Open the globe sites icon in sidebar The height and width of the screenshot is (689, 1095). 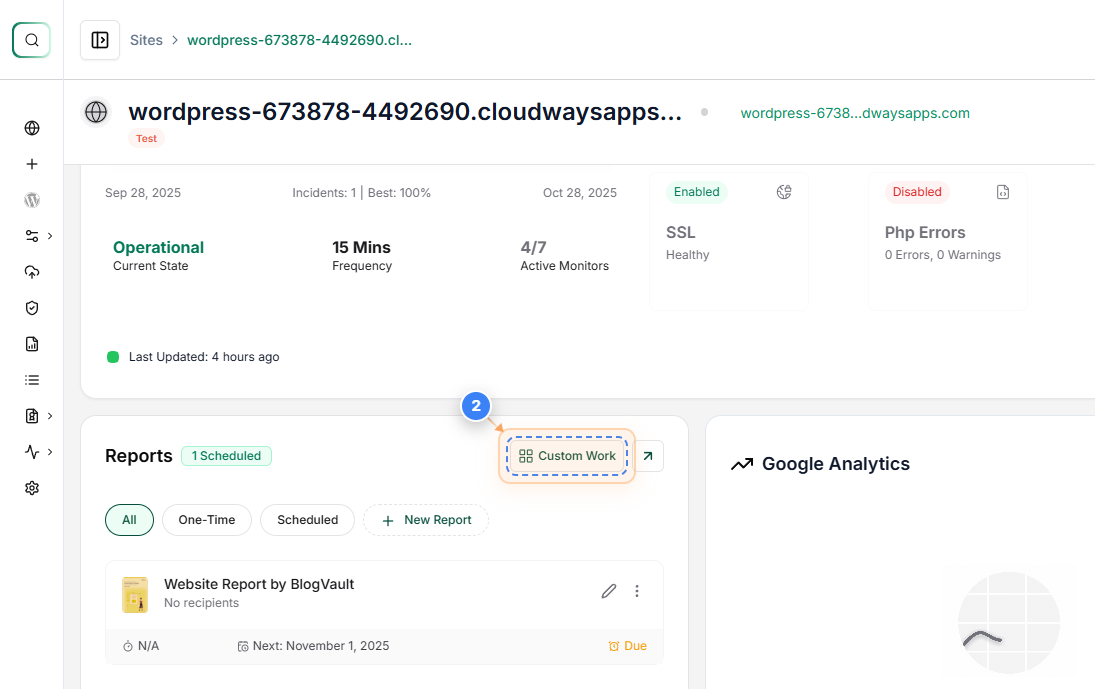click(31, 128)
